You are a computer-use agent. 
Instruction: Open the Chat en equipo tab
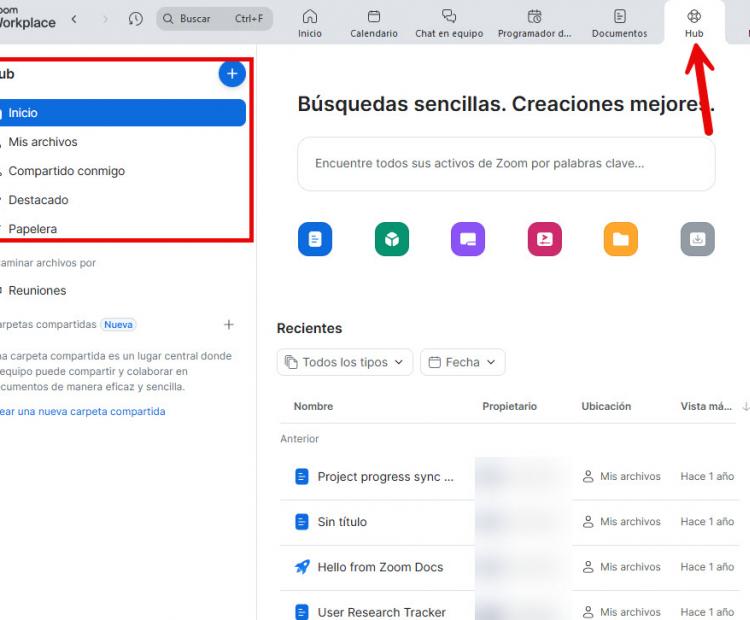[449, 24]
